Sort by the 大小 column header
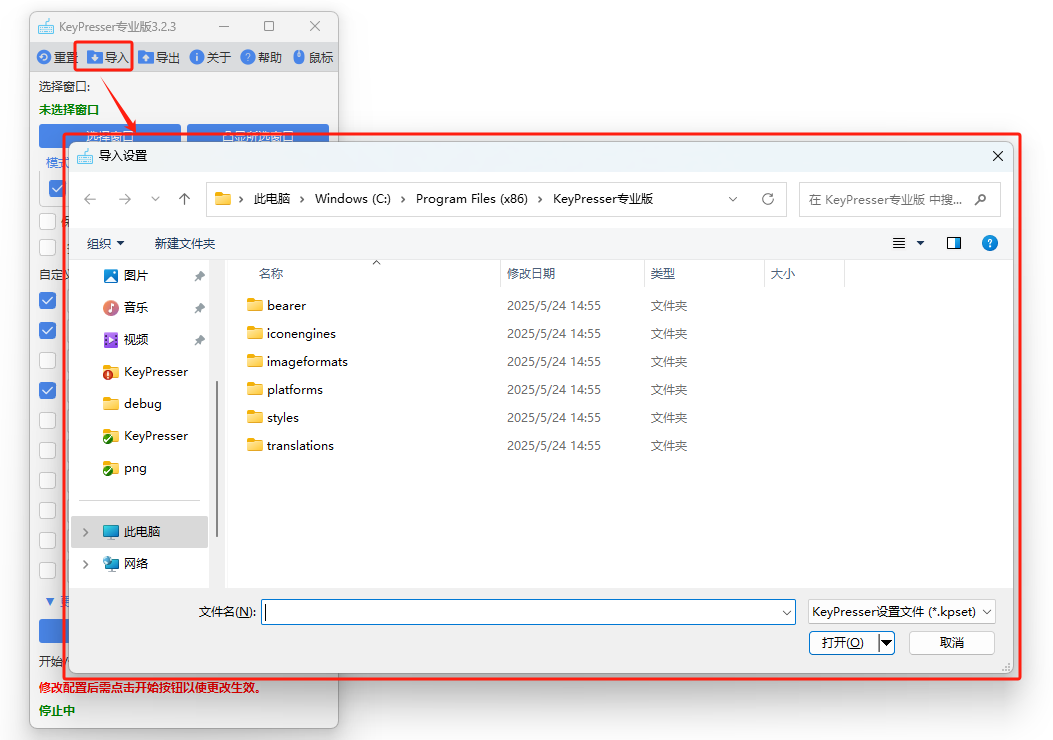This screenshot has height=740, width=1053. [782, 273]
